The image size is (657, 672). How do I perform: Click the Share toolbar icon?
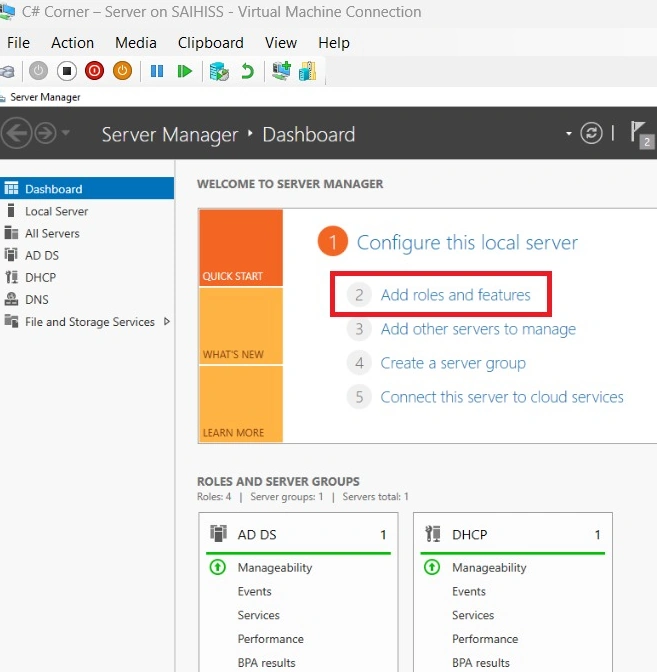click(307, 71)
